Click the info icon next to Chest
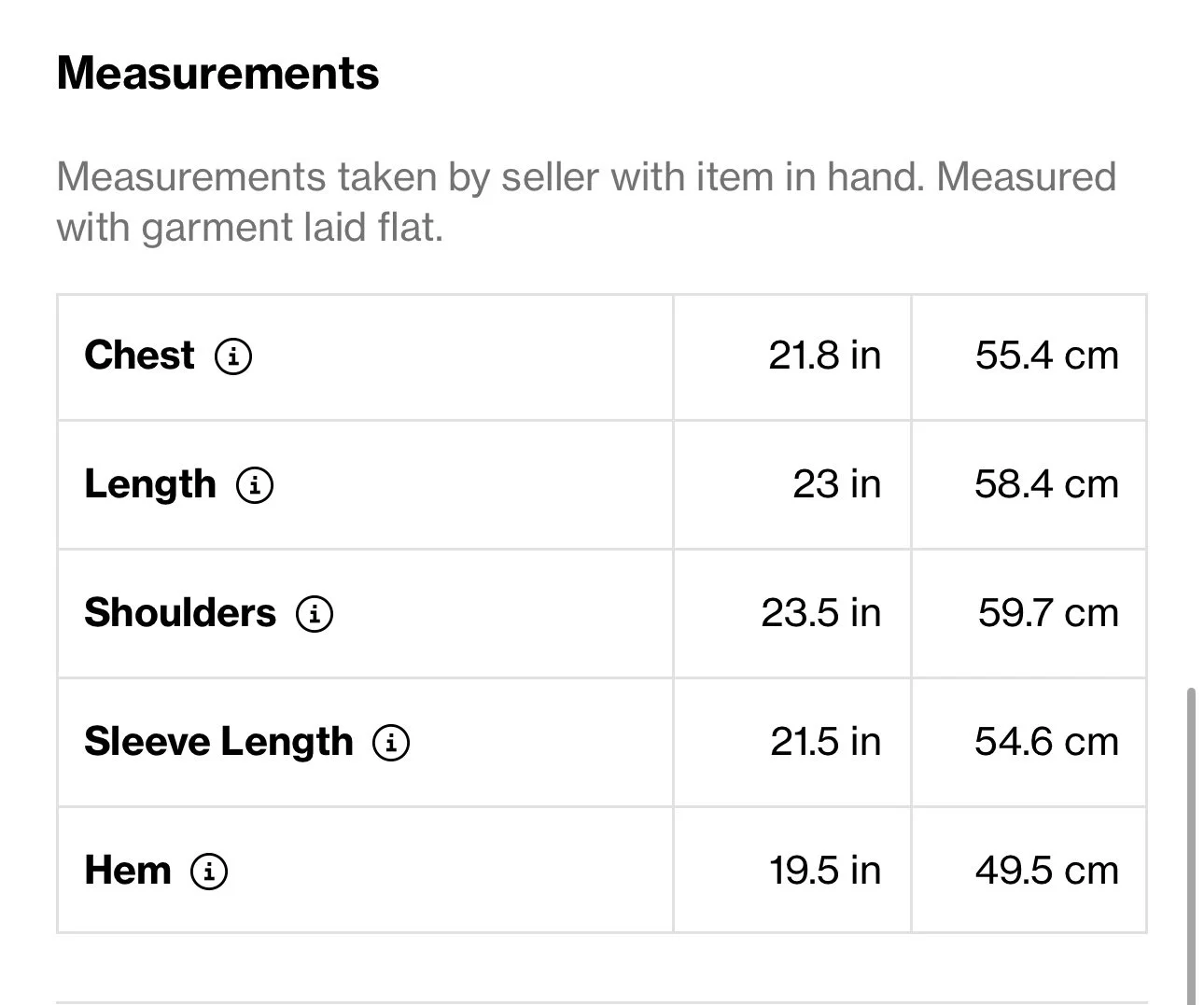This screenshot has height=1005, width=1204. (233, 356)
